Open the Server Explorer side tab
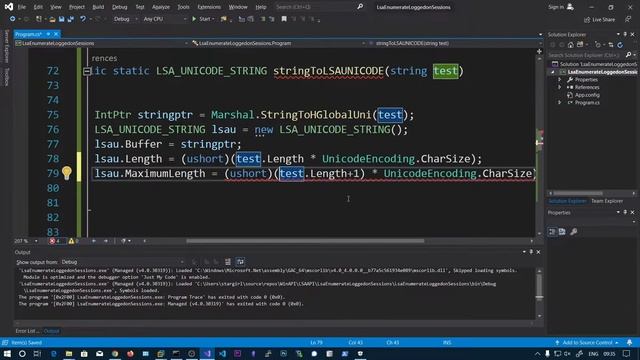The width and height of the screenshot is (640, 360). click(x=6, y=46)
